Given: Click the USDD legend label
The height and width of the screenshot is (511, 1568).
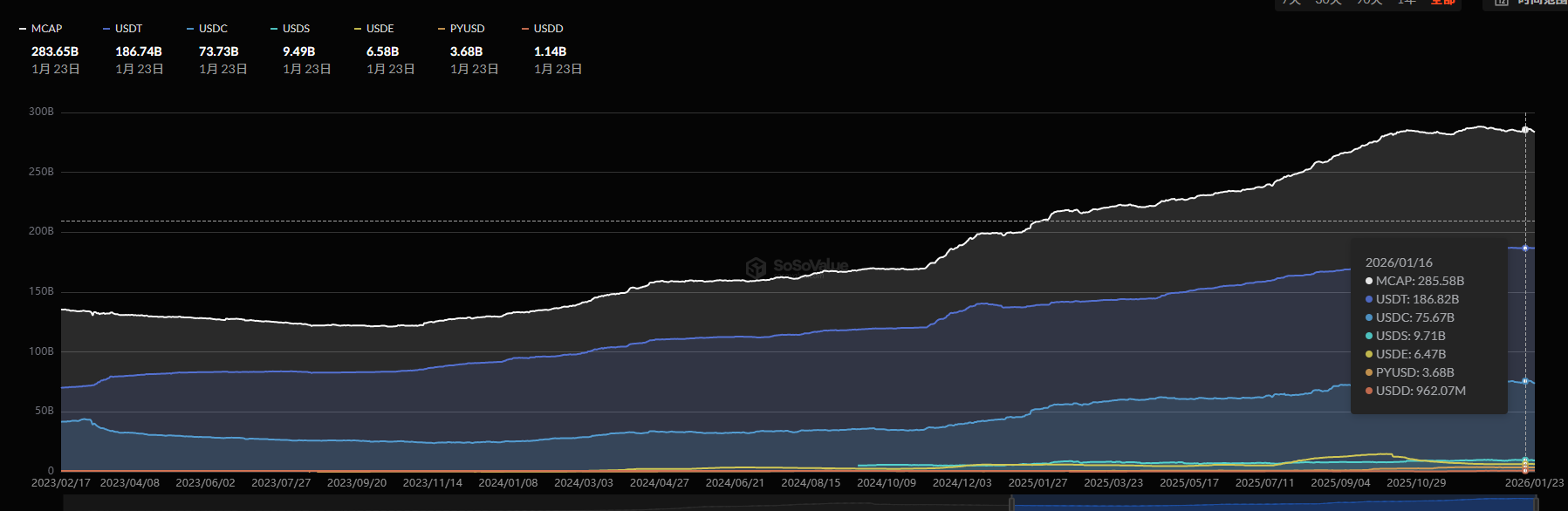Looking at the screenshot, I should click(548, 29).
